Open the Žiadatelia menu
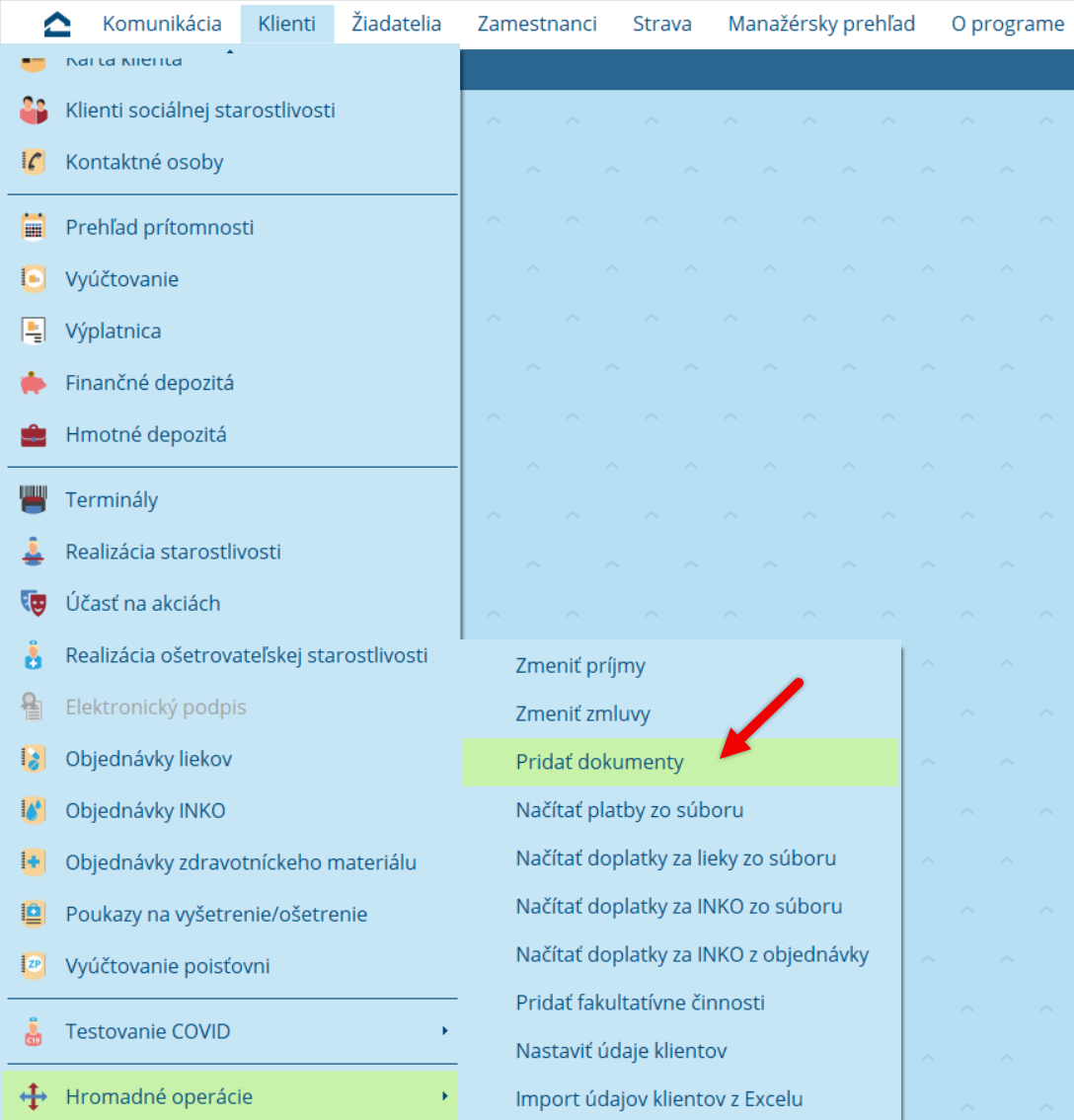 [x=396, y=25]
